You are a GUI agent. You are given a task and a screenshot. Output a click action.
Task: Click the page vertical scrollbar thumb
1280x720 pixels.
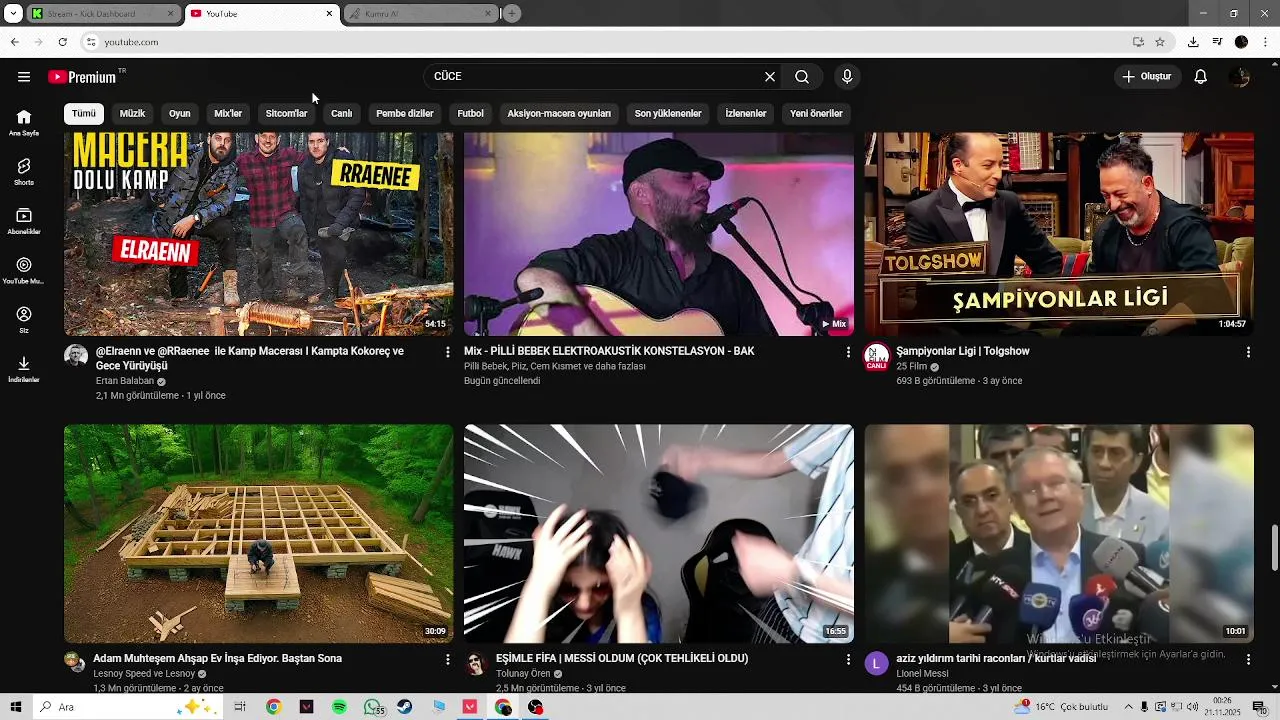pyautogui.click(x=1274, y=548)
